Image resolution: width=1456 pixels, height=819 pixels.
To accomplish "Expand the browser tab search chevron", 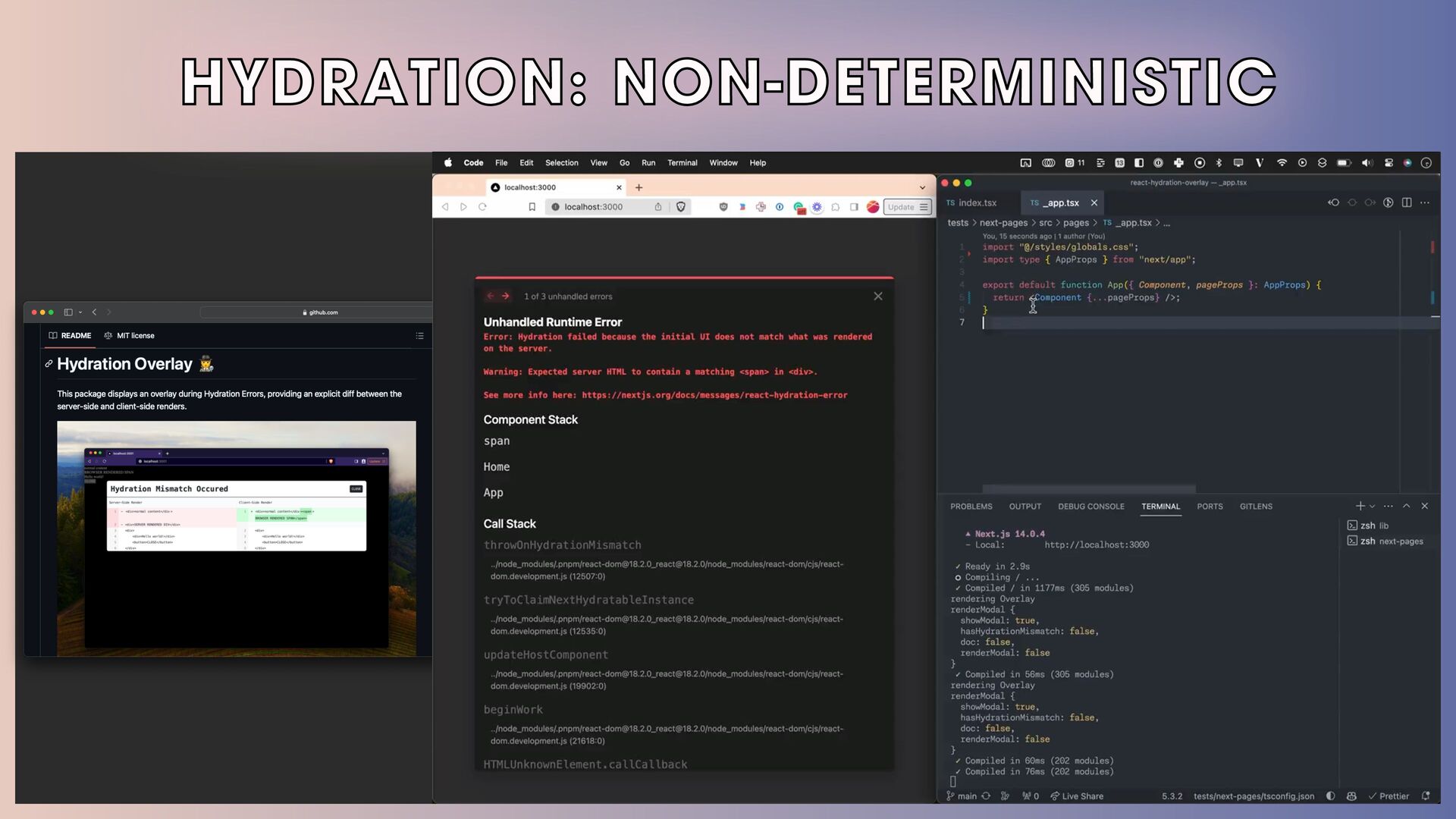I will [x=922, y=187].
